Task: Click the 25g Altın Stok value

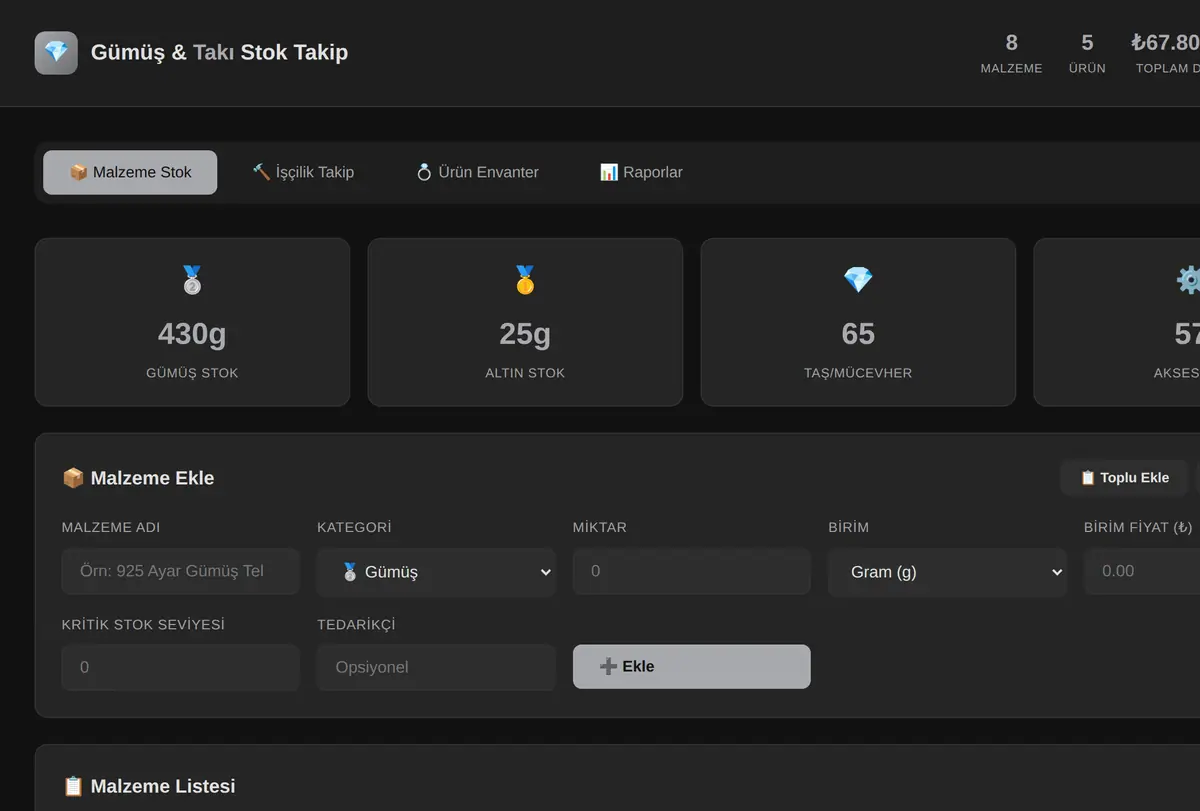Action: [525, 334]
